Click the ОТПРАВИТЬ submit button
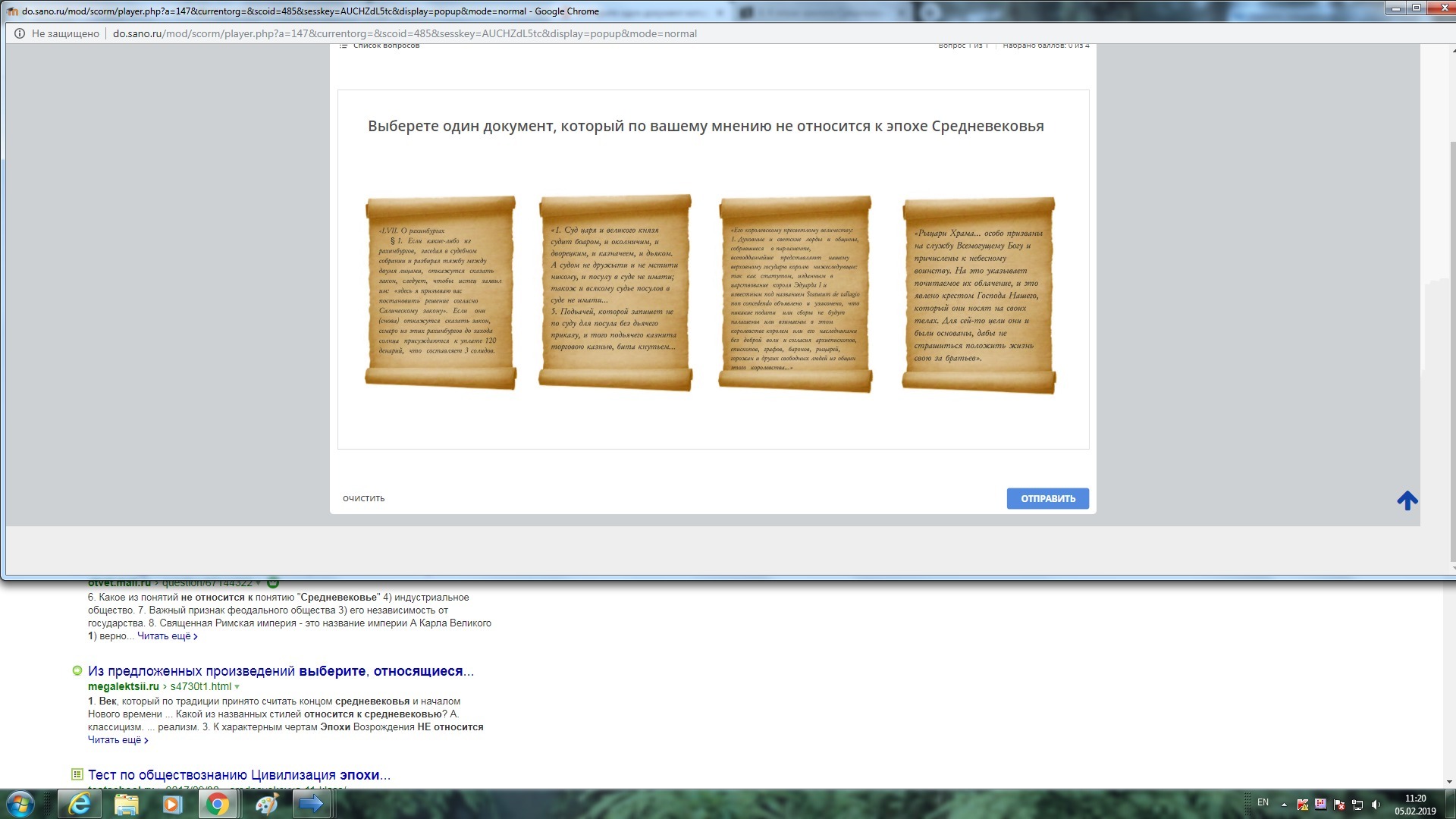1456x819 pixels. 1048,498
